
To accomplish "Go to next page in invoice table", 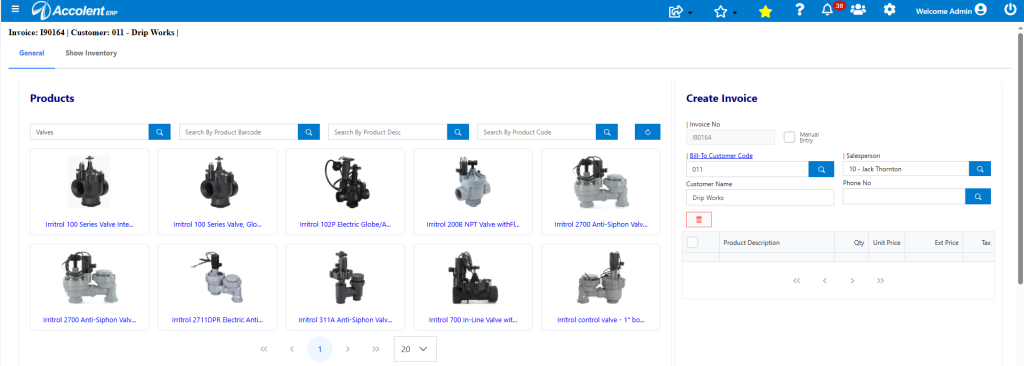I will [x=852, y=280].
